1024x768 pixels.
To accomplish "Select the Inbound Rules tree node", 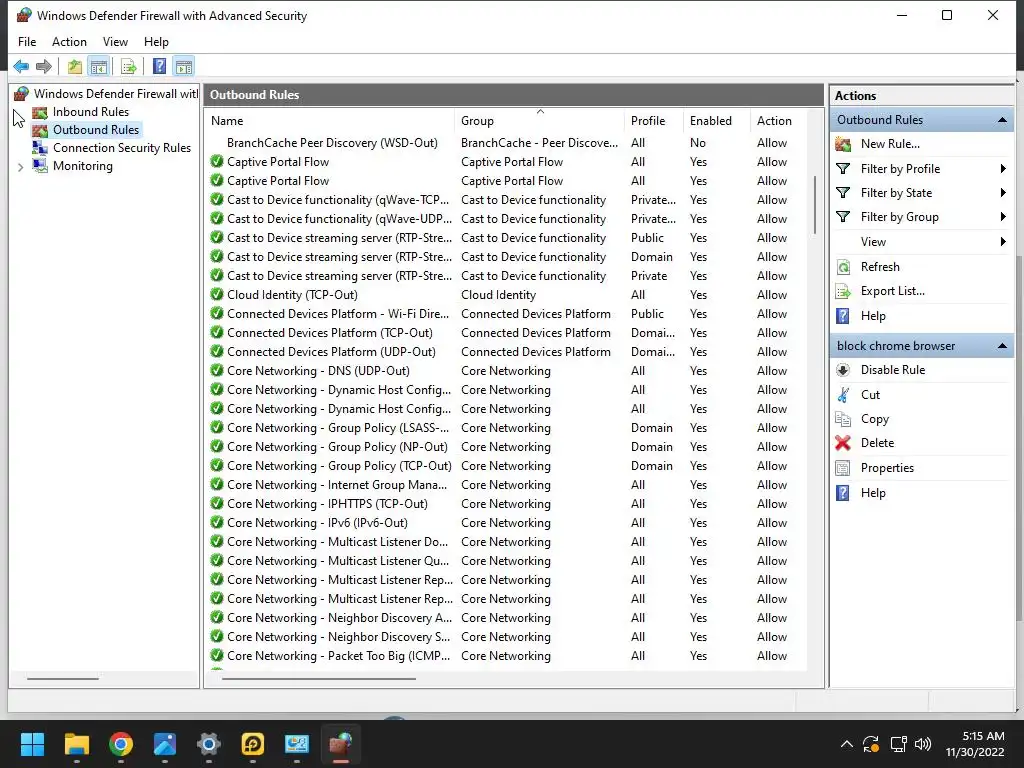I will click(x=91, y=112).
